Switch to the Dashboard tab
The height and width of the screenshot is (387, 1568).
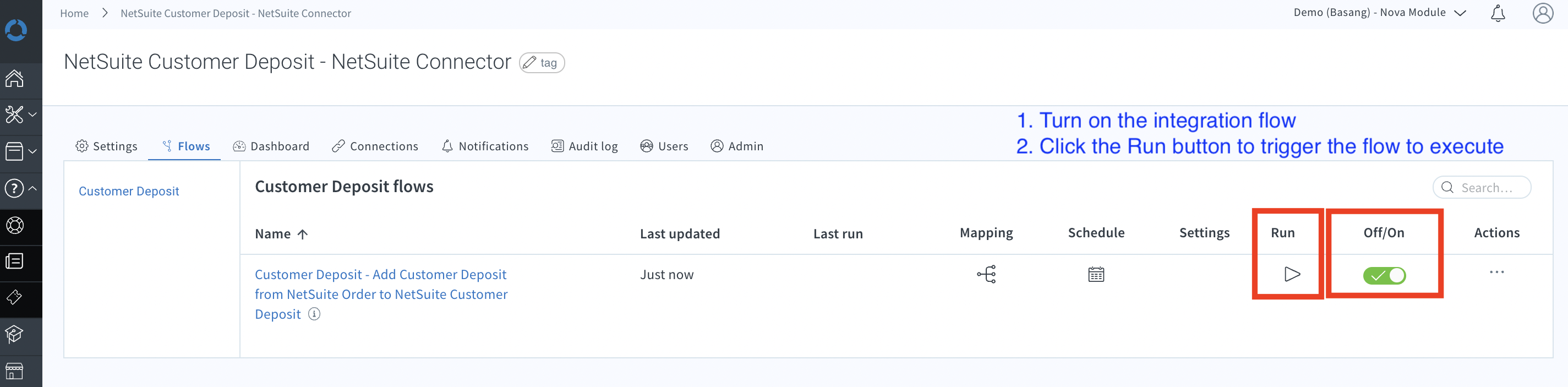(271, 146)
